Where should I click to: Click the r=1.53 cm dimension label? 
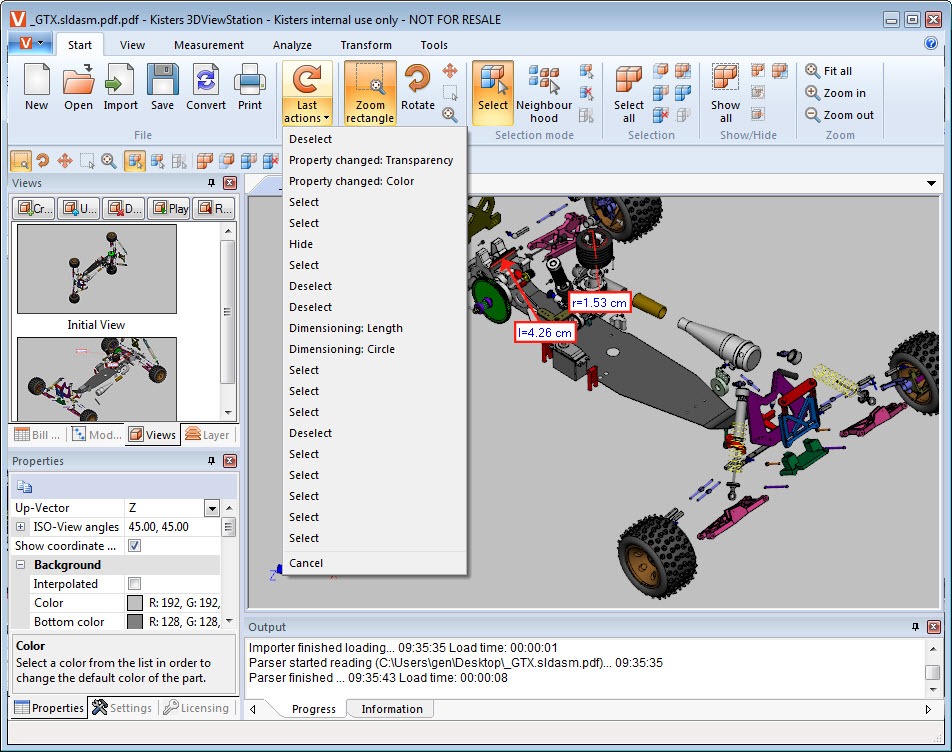click(x=599, y=302)
